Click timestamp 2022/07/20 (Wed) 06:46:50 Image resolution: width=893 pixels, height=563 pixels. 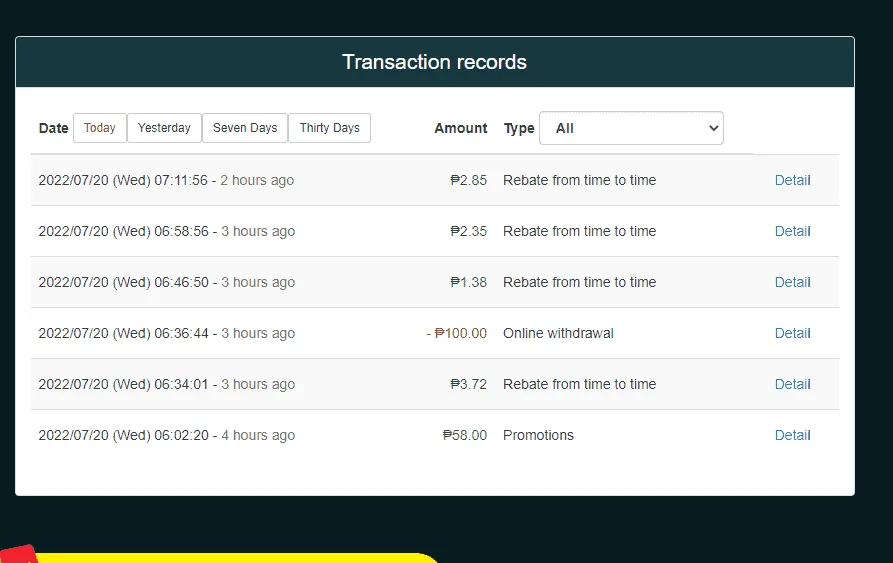coord(124,282)
